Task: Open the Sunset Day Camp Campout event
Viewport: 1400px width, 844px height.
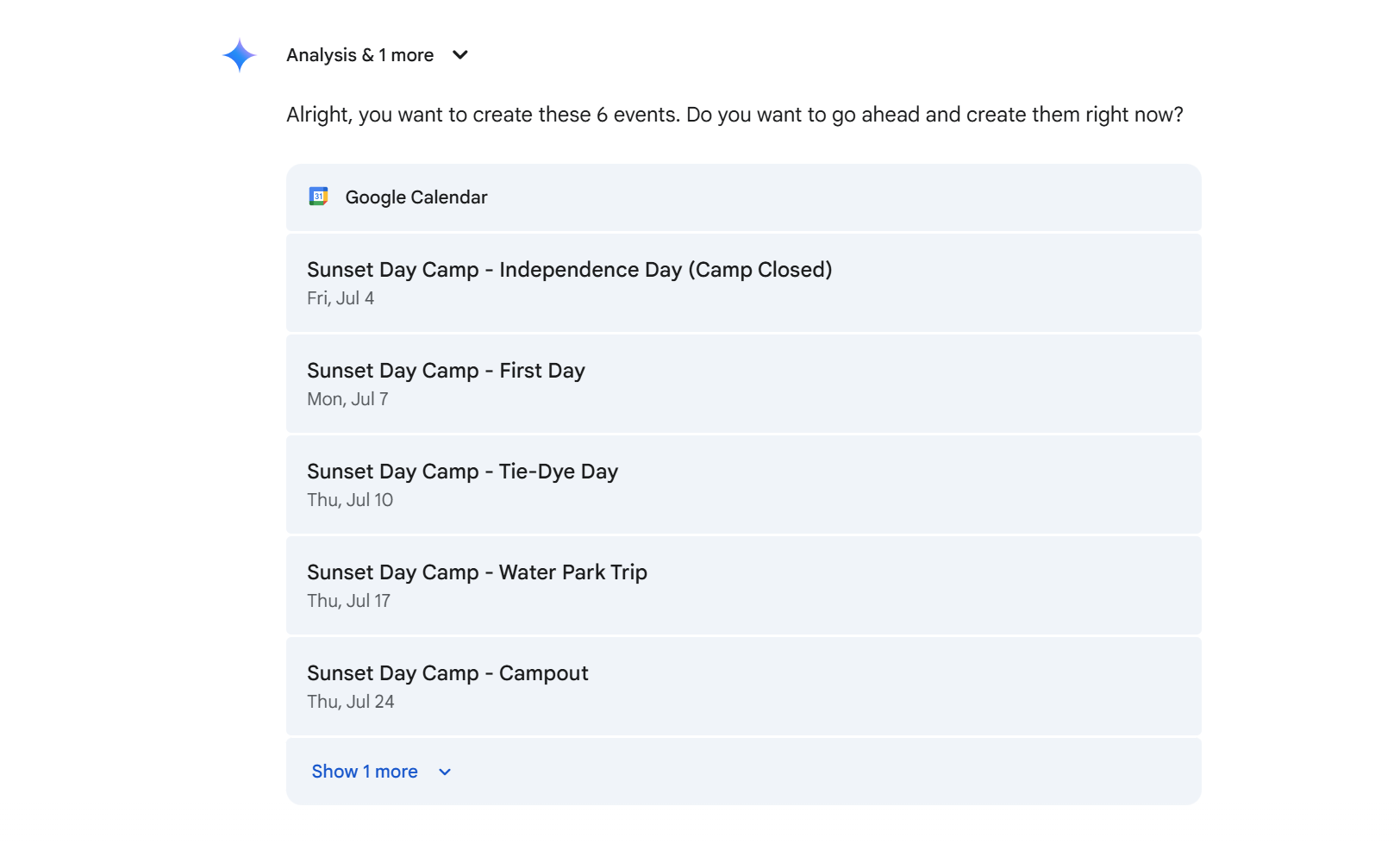Action: point(447,673)
